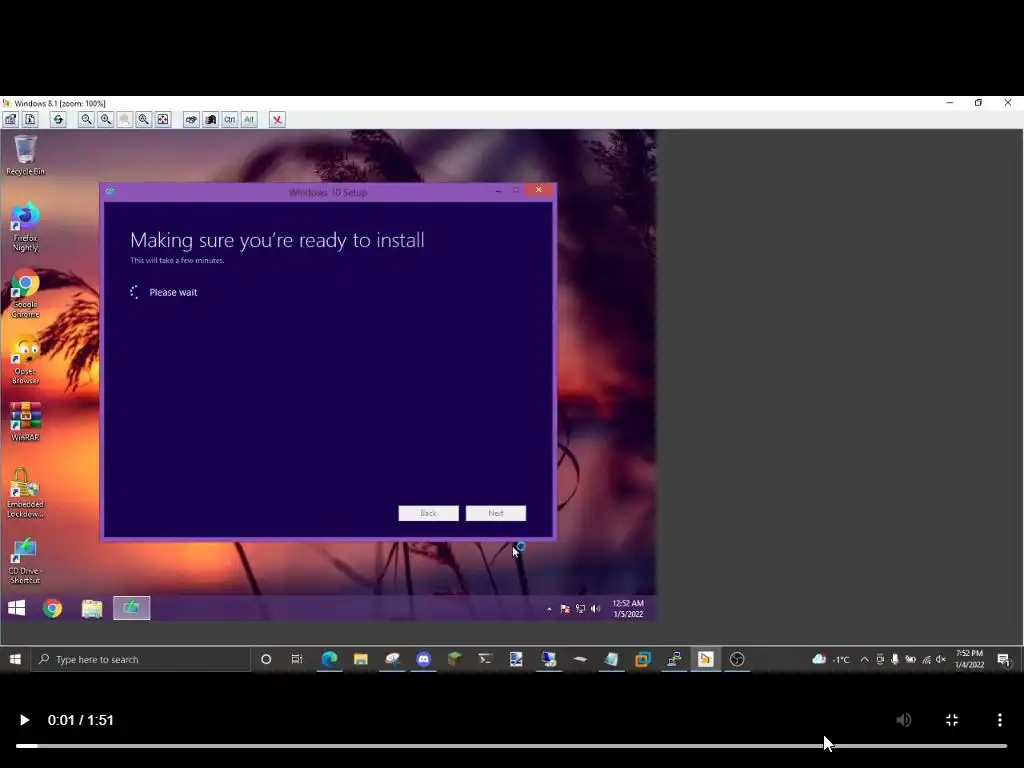Click the red X disconnect icon
This screenshot has height=768, width=1024.
tap(277, 120)
